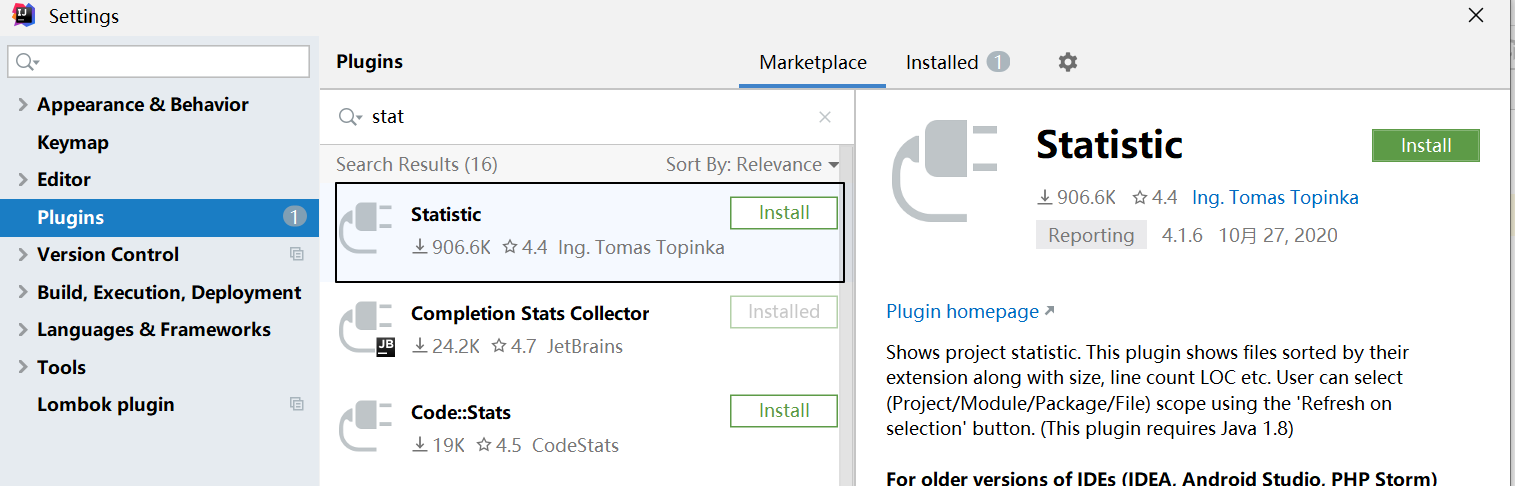The height and width of the screenshot is (486, 1515).
Task: Switch to the Marketplace tab
Action: 813,62
